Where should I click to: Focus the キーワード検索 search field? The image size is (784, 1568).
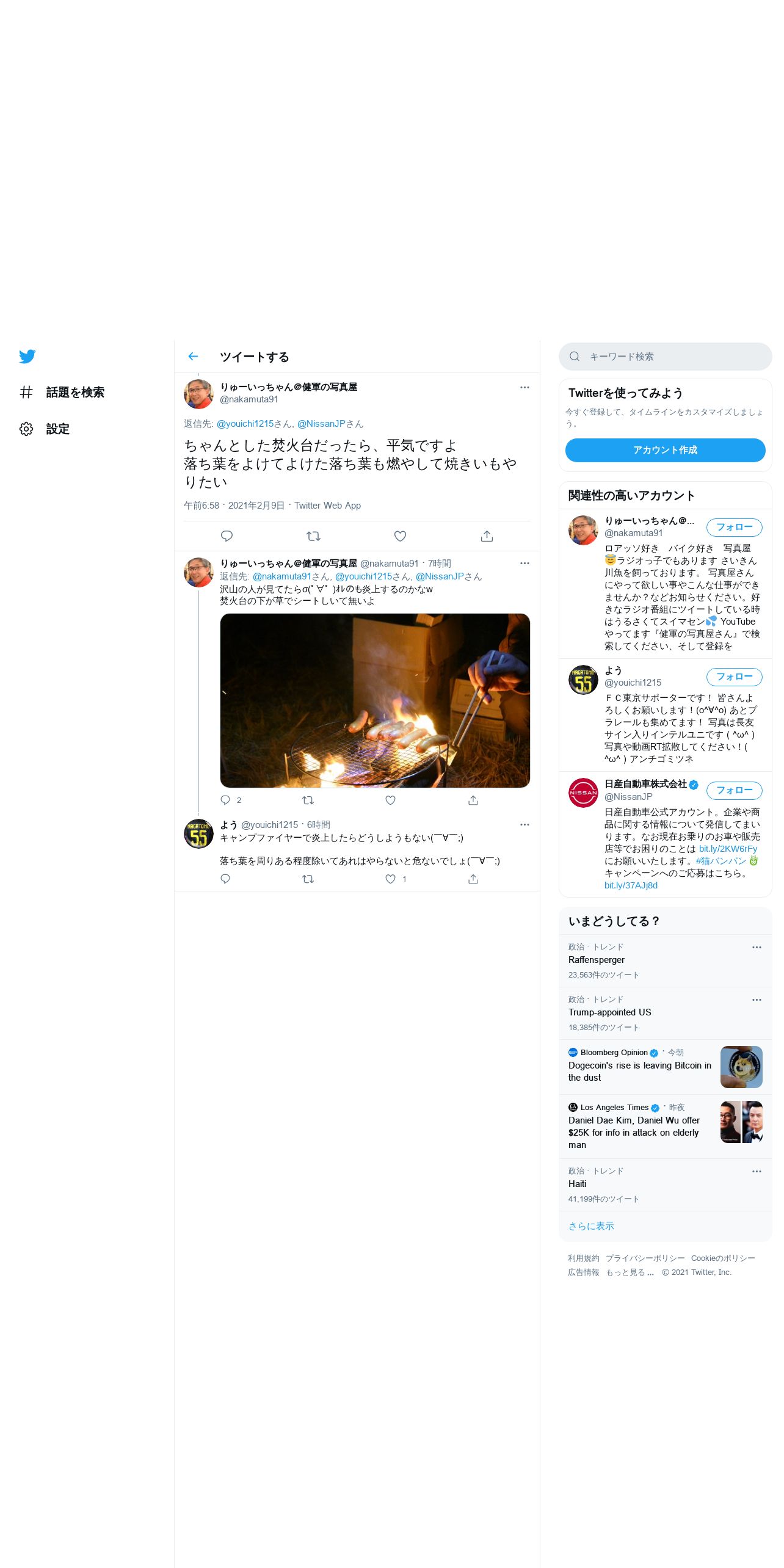665,357
